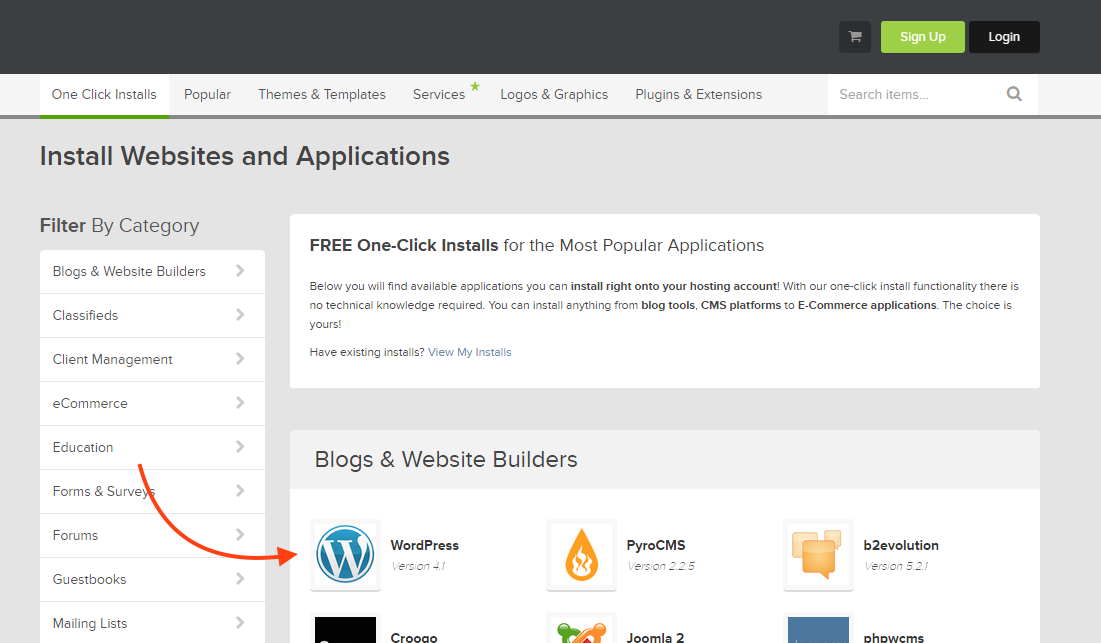Click the WordPress Version 4.1 text
Screen dimensions: 1101x643
418,566
